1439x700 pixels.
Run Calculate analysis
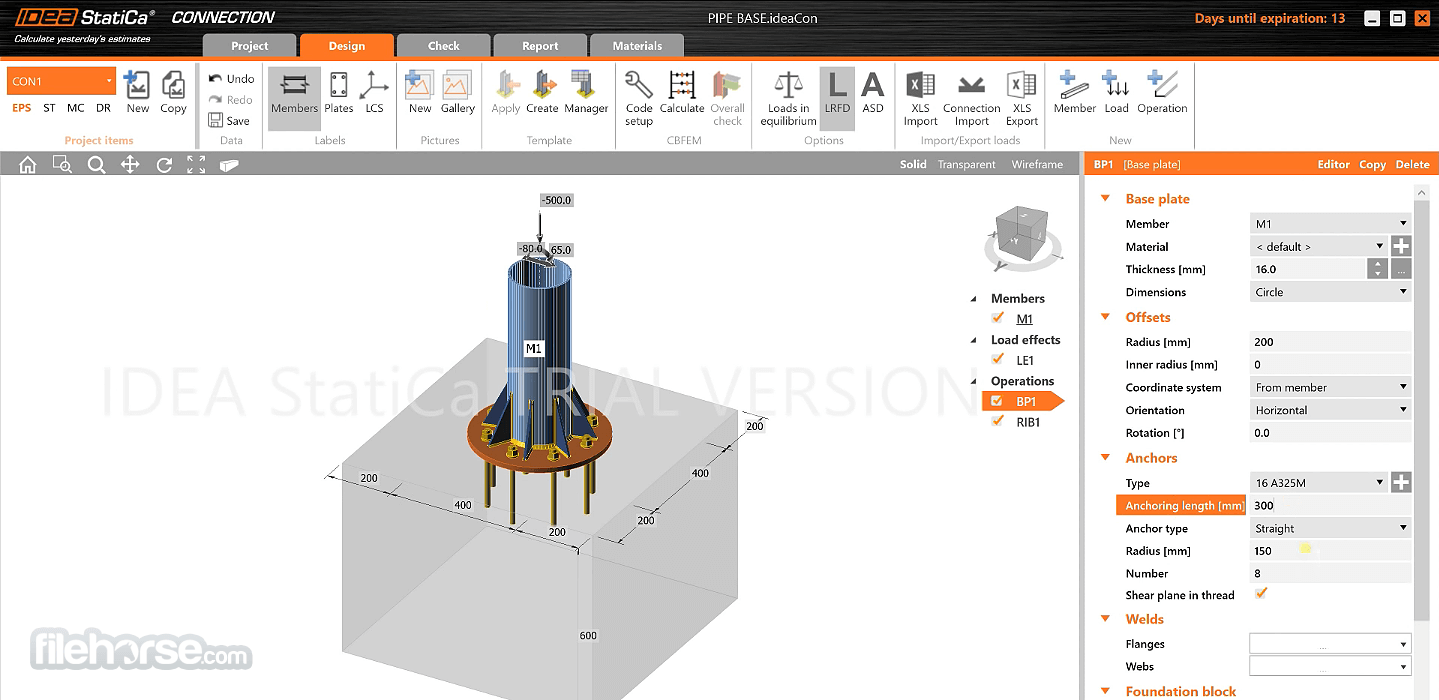(x=682, y=92)
